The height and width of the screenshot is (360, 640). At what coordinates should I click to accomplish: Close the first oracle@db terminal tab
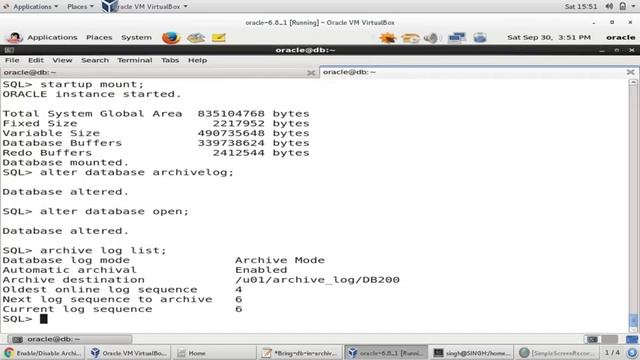(311, 73)
